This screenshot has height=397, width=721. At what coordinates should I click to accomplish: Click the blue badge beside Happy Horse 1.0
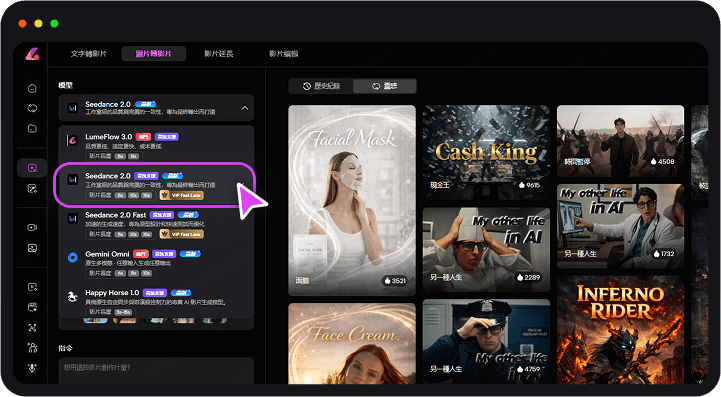(x=181, y=293)
